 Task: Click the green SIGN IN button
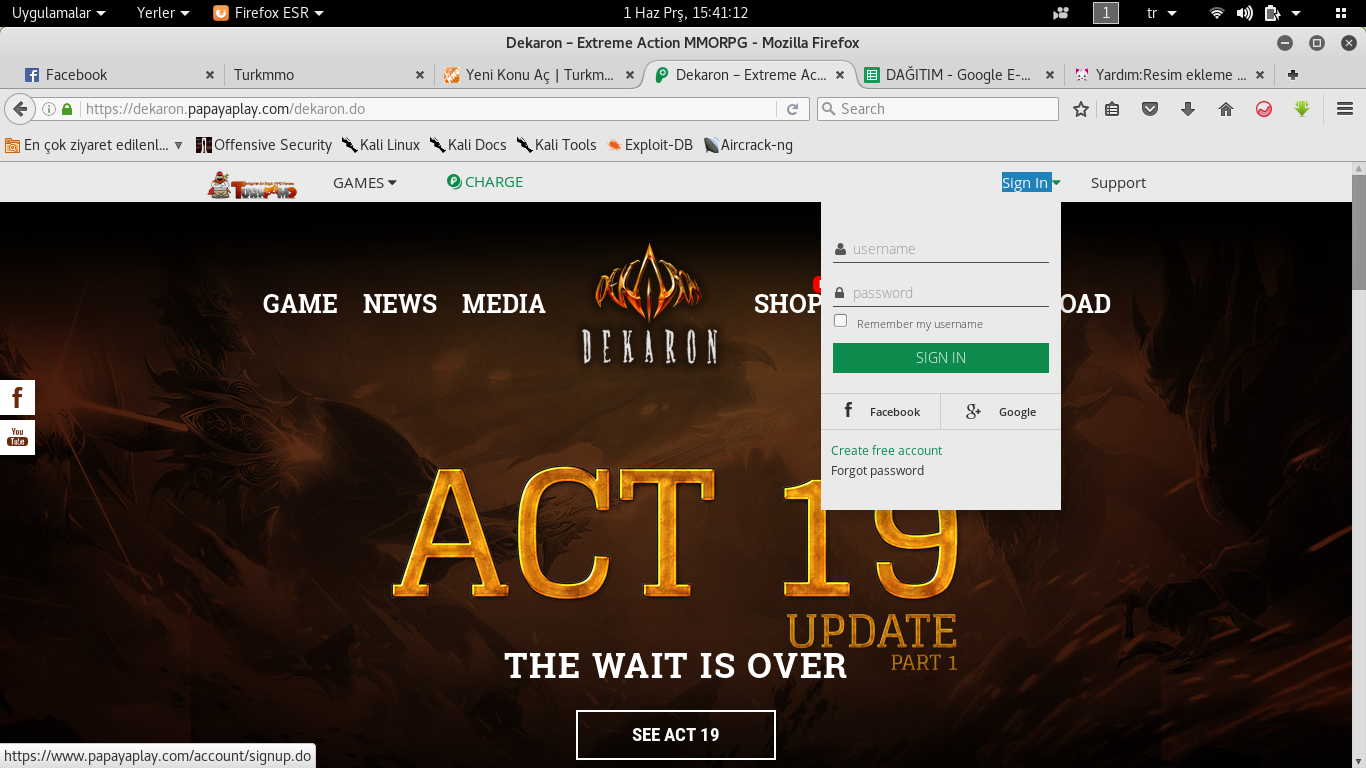click(x=941, y=358)
